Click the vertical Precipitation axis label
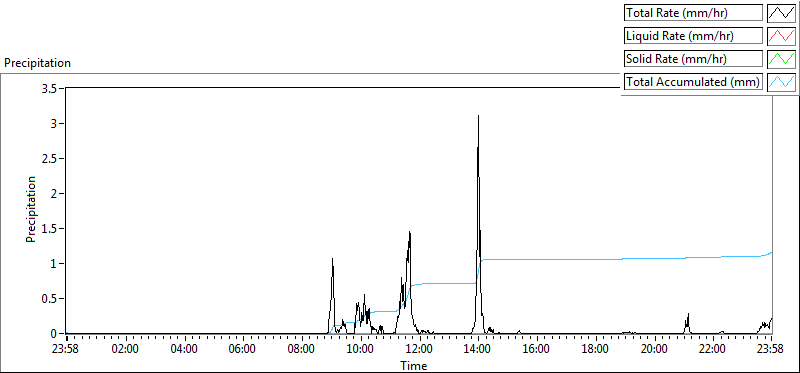 [31, 209]
